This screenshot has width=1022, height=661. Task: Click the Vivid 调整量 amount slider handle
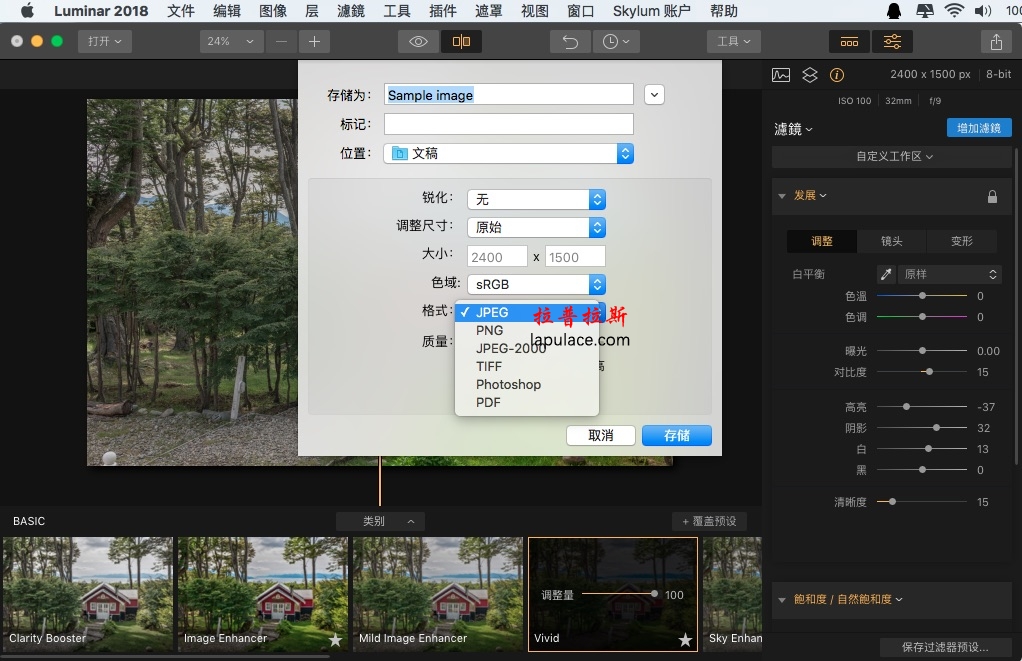pos(654,594)
